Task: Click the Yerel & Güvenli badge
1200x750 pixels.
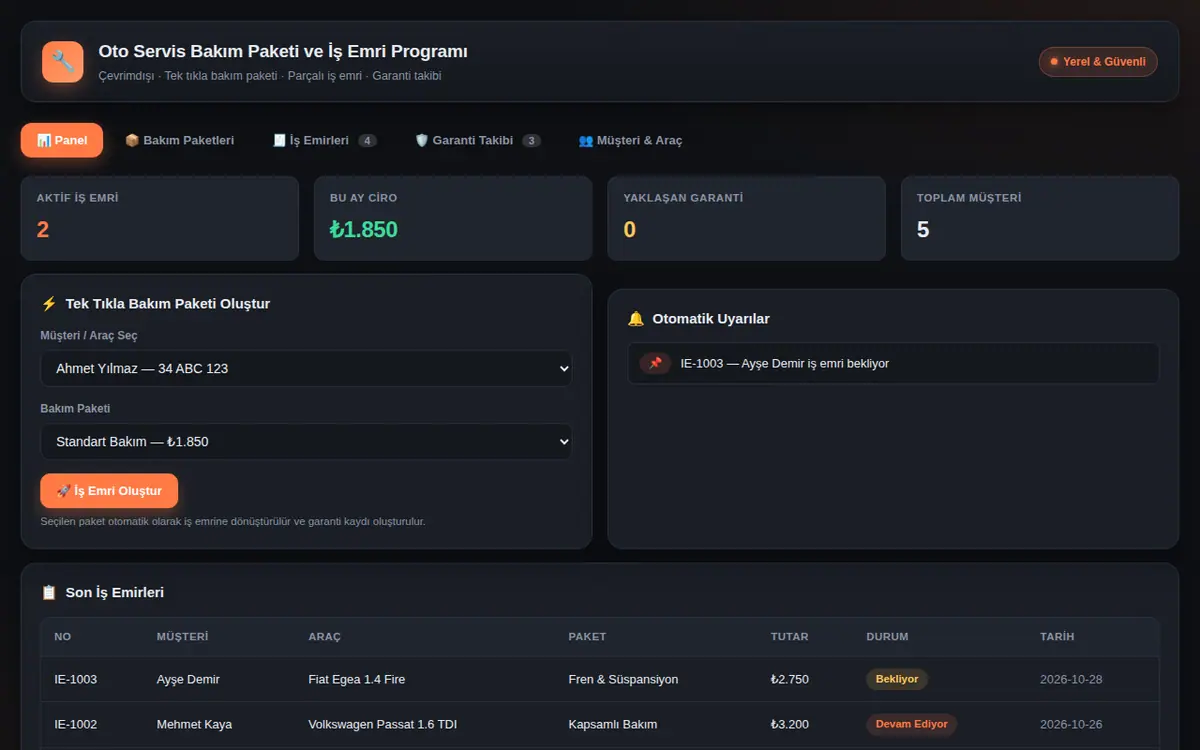Action: click(x=1098, y=62)
